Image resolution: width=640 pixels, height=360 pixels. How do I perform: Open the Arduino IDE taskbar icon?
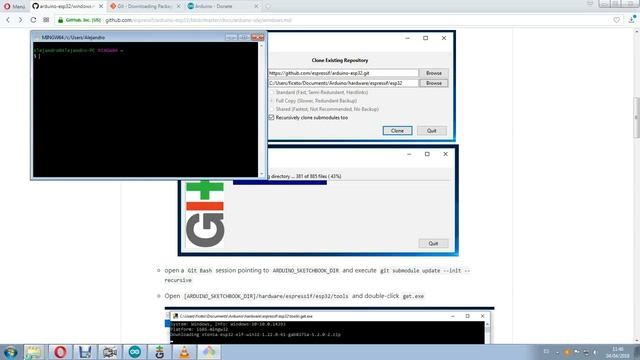click(x=135, y=352)
